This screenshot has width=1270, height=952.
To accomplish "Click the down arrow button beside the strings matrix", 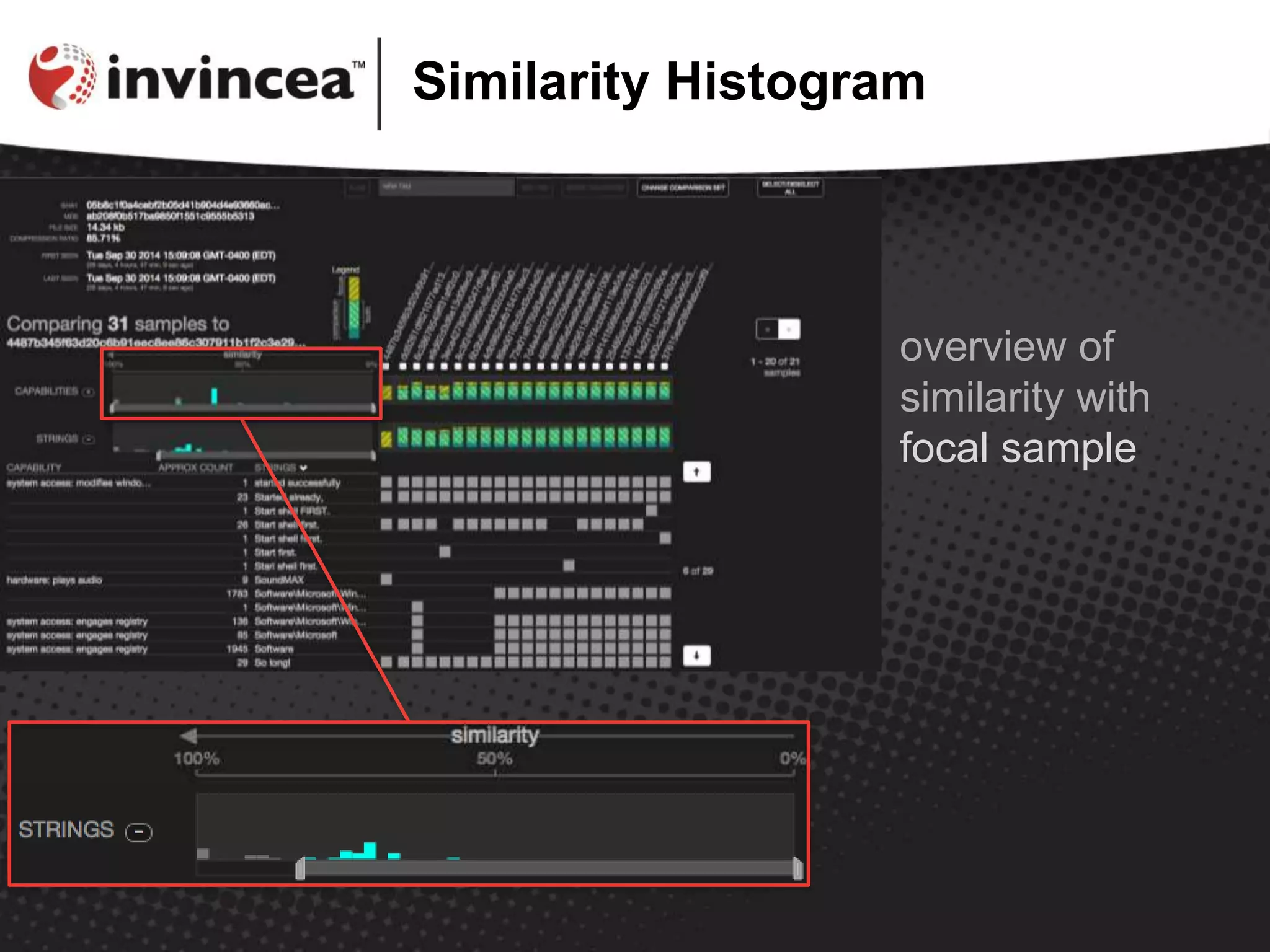I will (696, 656).
